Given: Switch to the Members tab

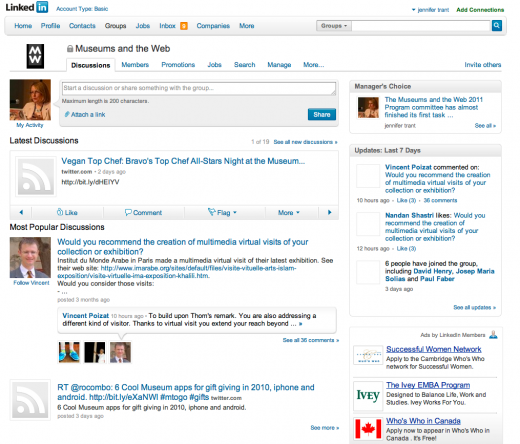Looking at the screenshot, I should point(135,65).
